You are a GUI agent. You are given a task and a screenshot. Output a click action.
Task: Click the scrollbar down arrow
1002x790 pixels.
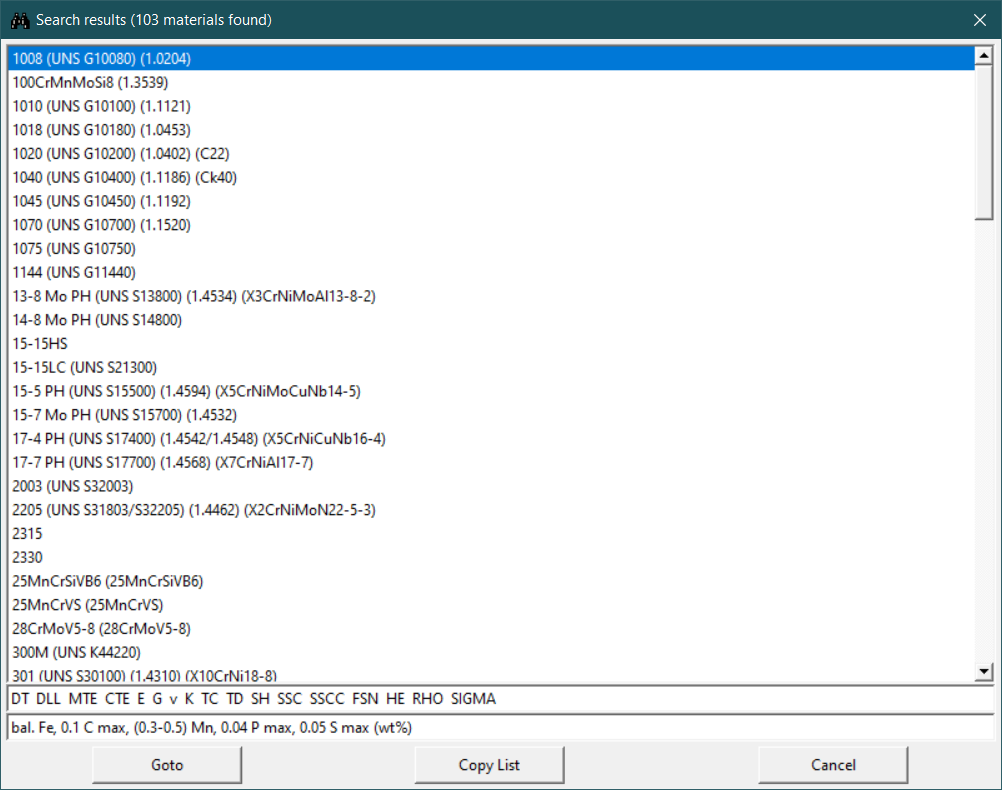click(984, 672)
